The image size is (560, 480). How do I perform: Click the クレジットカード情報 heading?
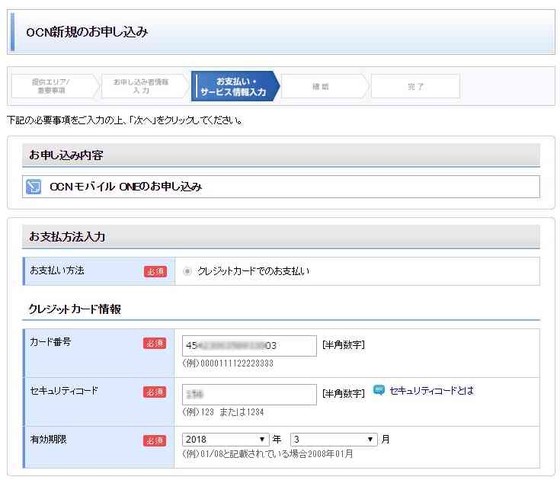(x=75, y=309)
